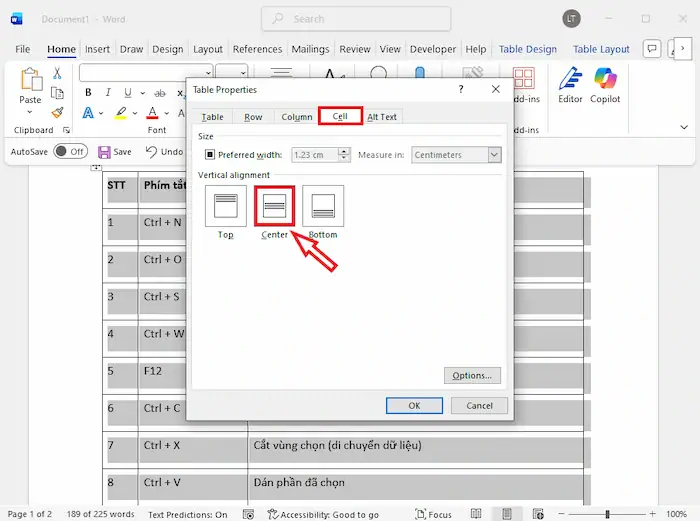Click the Search box in title bar
This screenshot has height=521, width=700.
pos(370,18)
